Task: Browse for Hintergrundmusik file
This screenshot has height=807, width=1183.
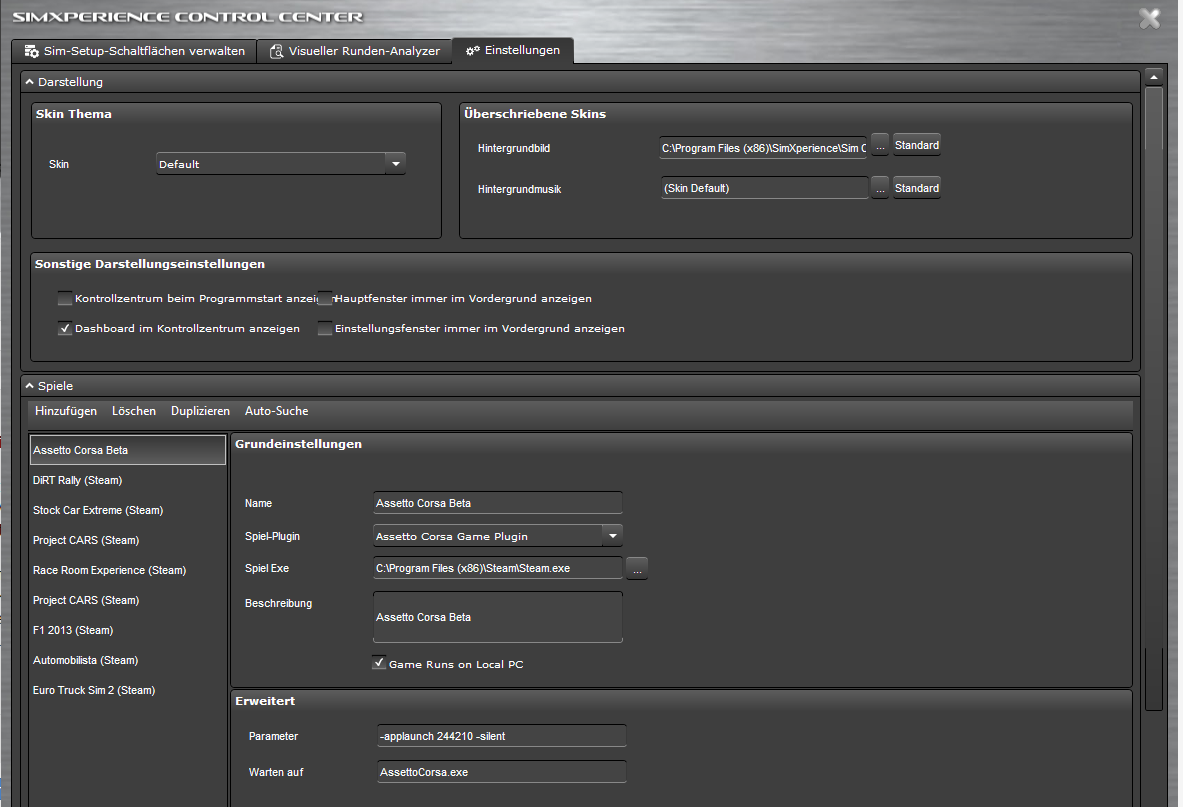Action: [x=880, y=188]
